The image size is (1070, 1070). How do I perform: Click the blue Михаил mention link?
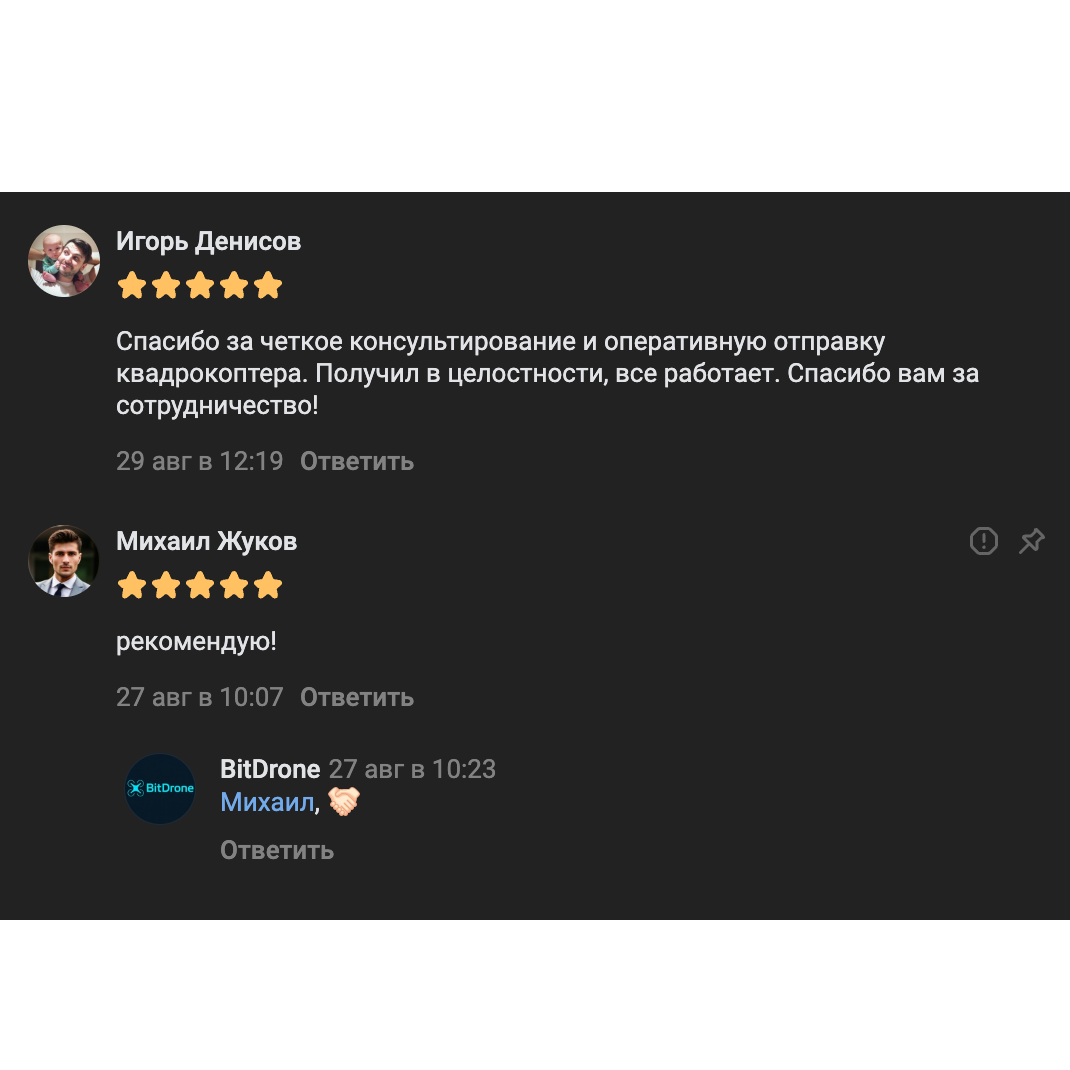tap(268, 802)
